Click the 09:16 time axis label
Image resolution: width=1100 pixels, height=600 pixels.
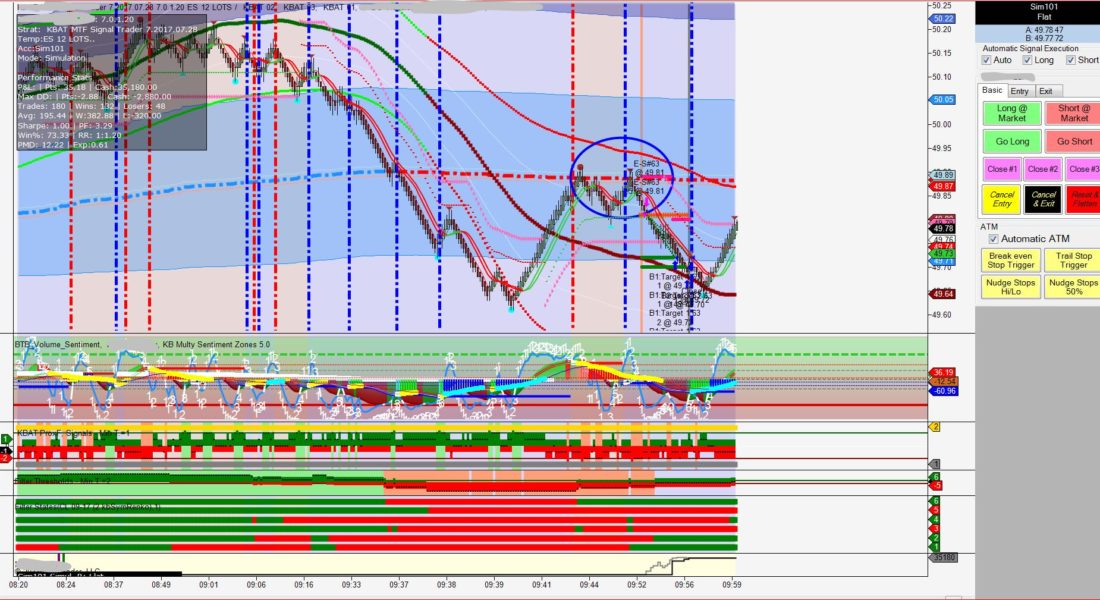(303, 585)
